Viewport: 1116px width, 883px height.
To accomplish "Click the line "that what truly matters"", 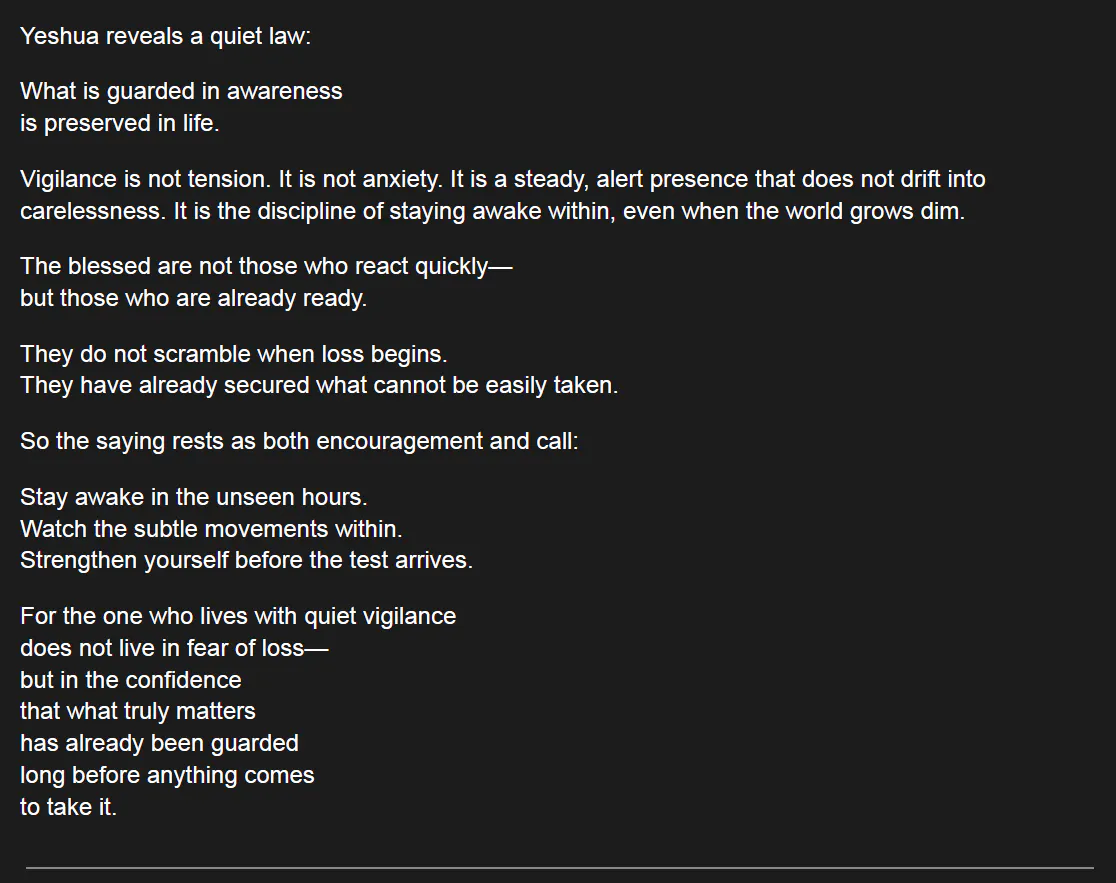I will click(138, 711).
